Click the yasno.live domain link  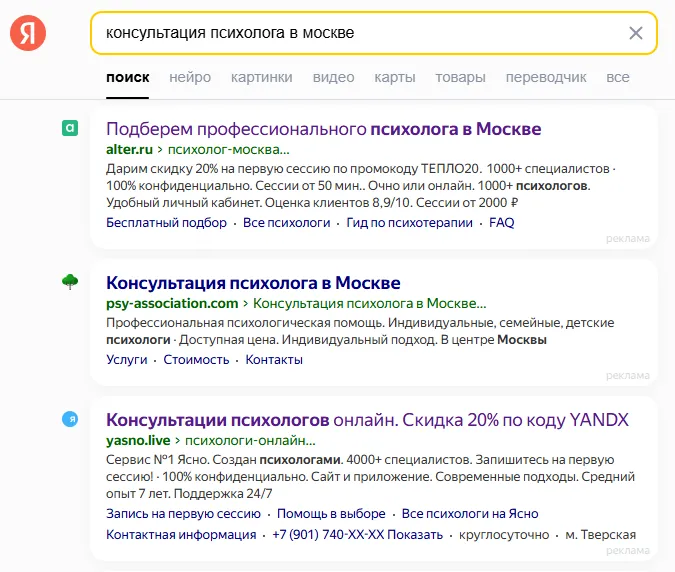click(138, 440)
